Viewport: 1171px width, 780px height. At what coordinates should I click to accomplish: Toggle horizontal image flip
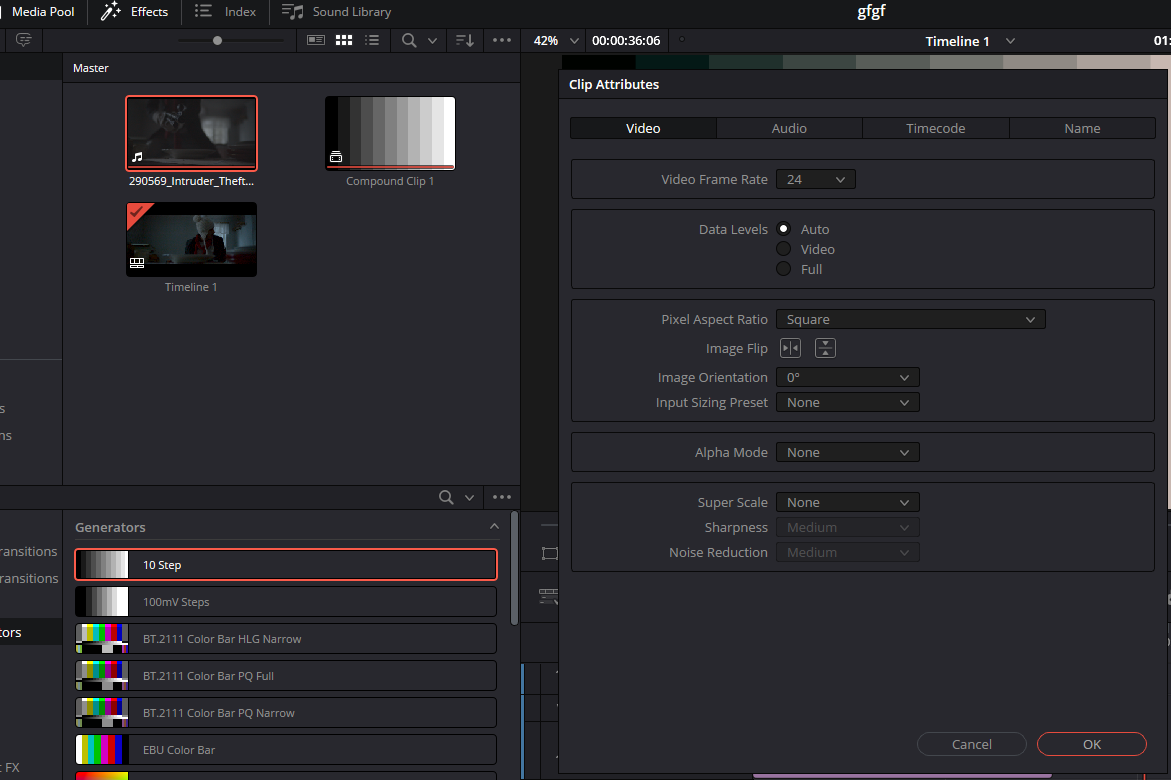point(790,347)
